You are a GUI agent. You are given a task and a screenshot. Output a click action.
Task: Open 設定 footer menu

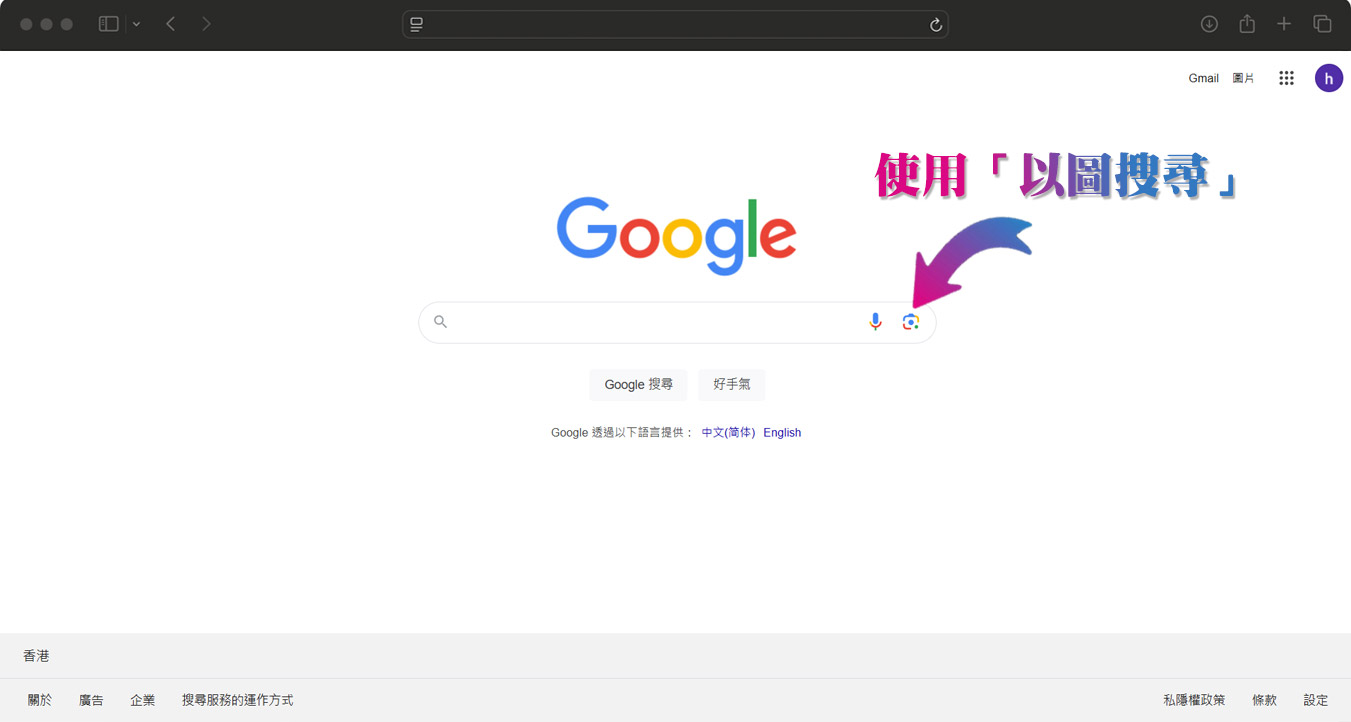pos(1316,700)
